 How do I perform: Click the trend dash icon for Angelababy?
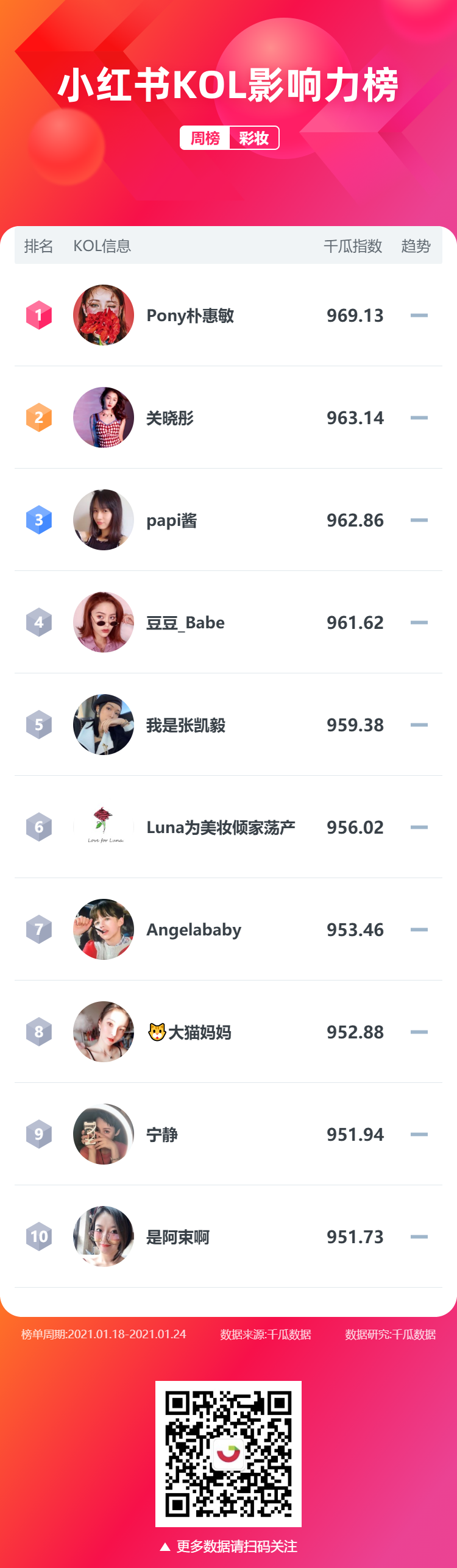tap(419, 929)
